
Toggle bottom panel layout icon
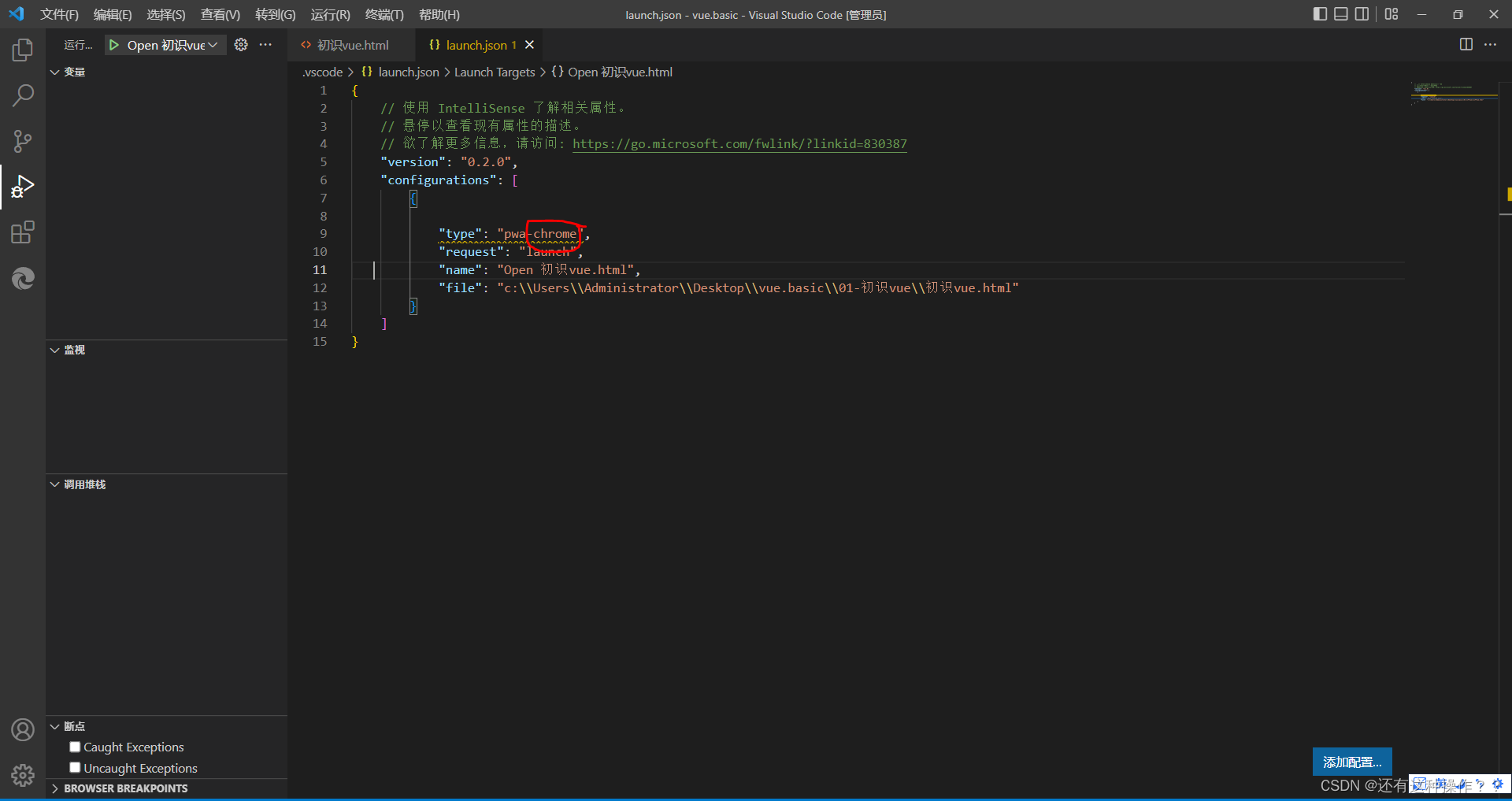click(1341, 14)
